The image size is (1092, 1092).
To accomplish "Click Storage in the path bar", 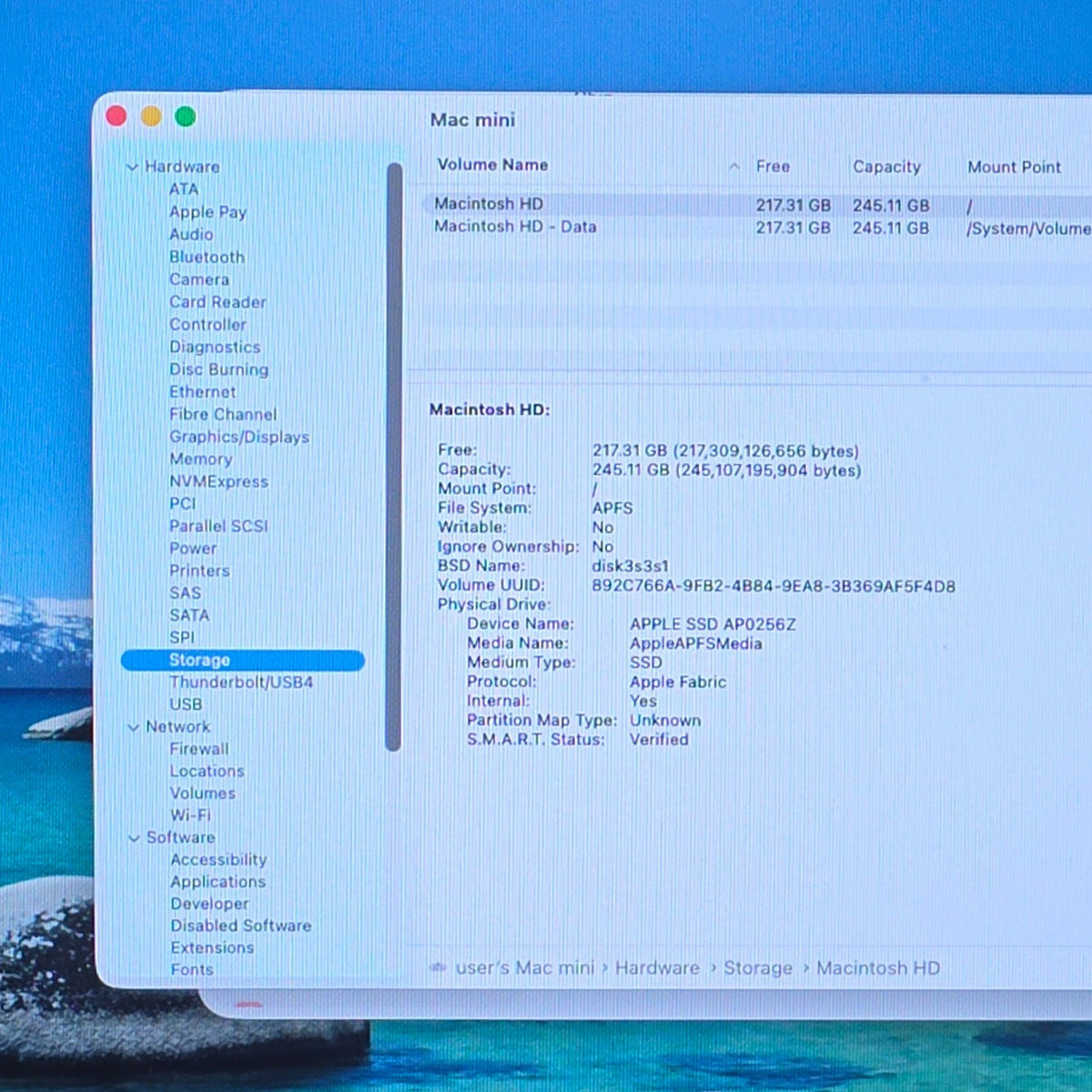I will (758, 968).
